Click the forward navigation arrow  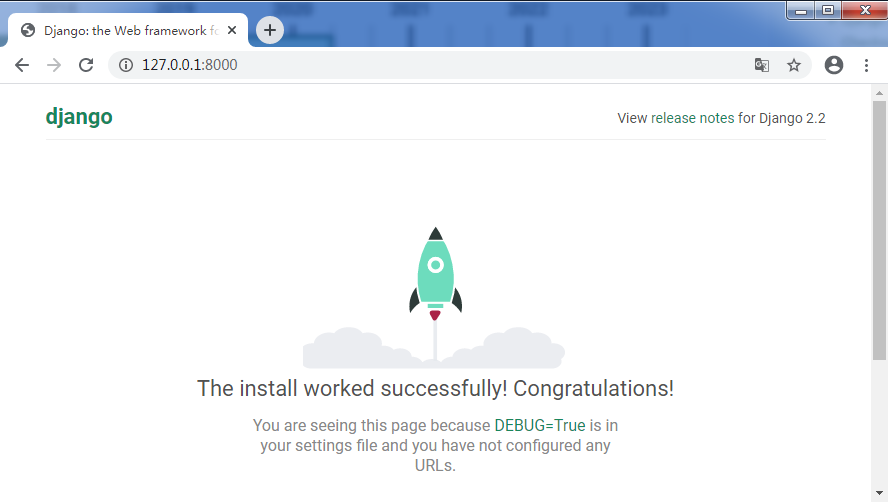[x=54, y=65]
